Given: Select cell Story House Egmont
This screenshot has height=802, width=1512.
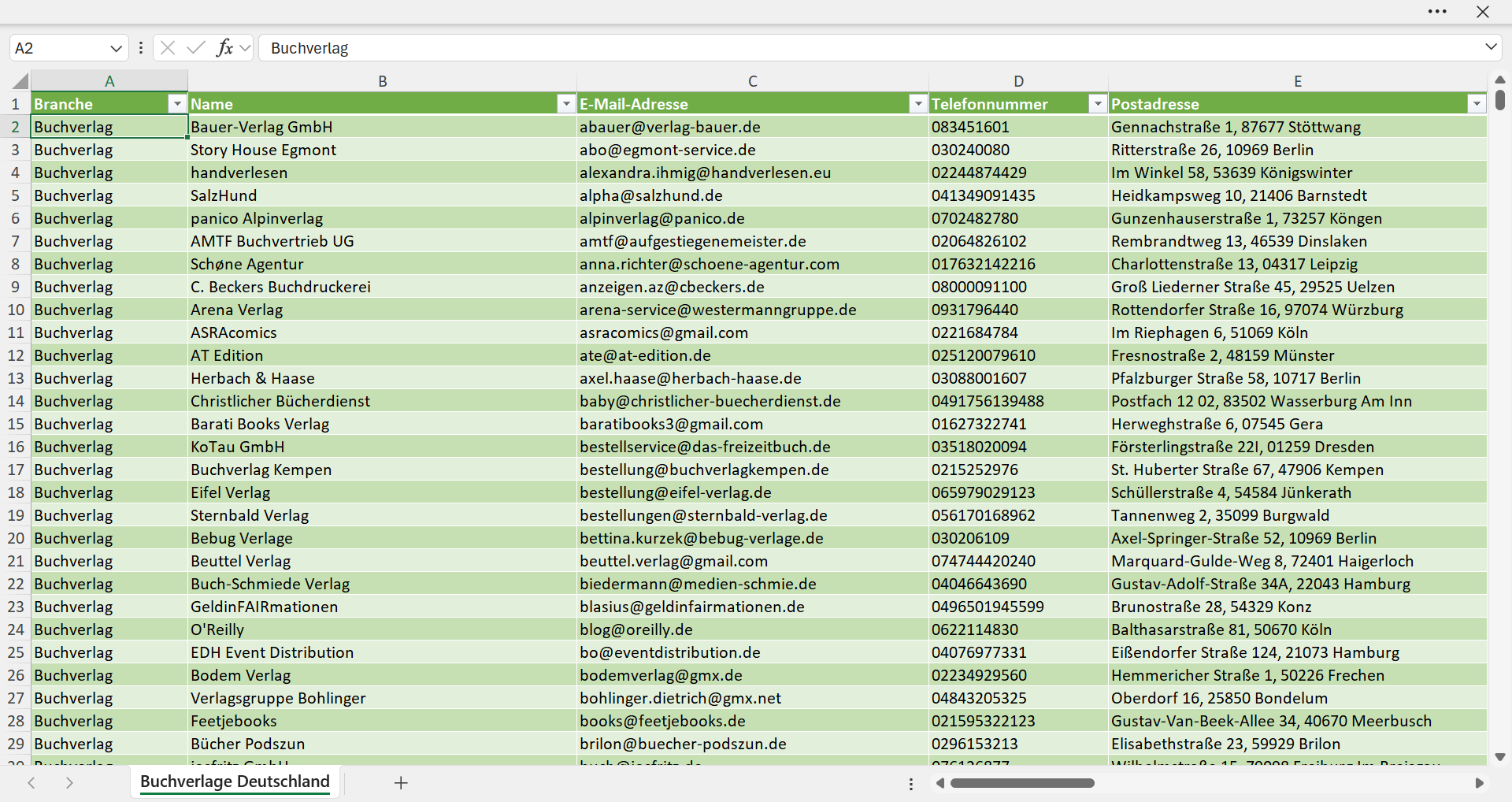Looking at the screenshot, I should click(x=382, y=150).
